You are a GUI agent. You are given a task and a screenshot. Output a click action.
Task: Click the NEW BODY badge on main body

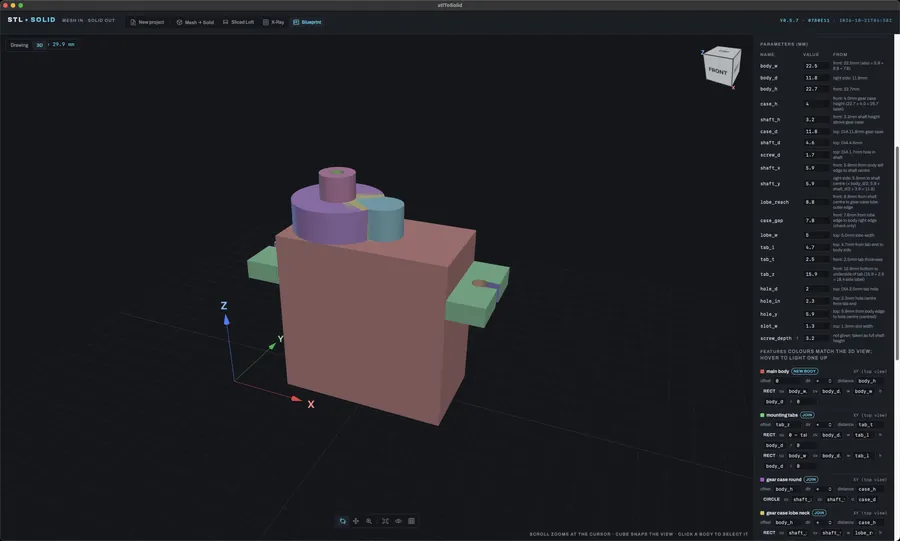805,371
